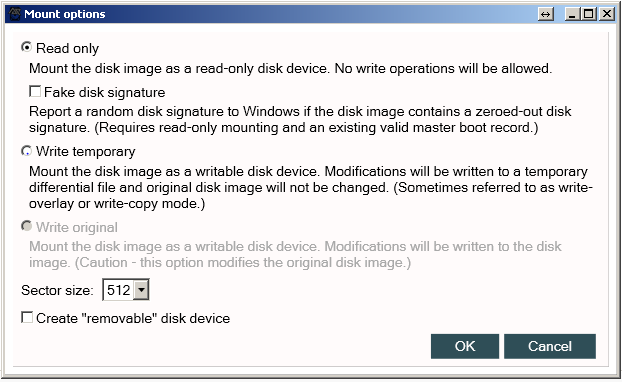Screen dimensions: 622x382
Task: Select the greyed-out Write original radio button
Action: click(x=26, y=227)
